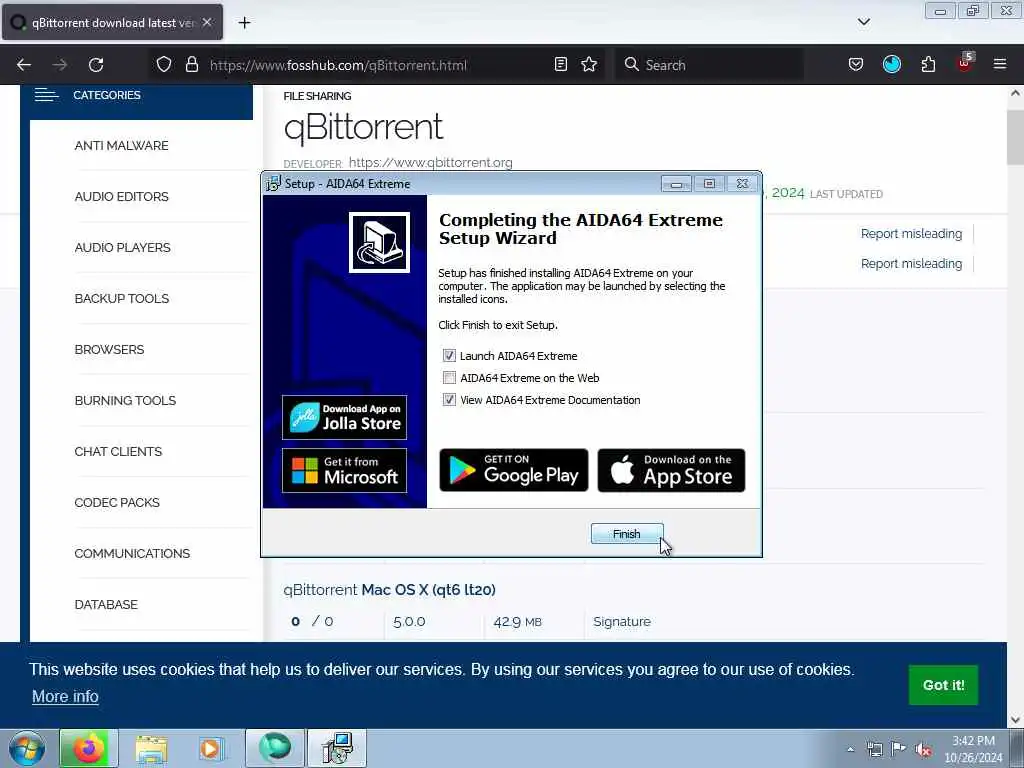
Task: Open a new tab with the plus icon
Action: click(x=244, y=23)
